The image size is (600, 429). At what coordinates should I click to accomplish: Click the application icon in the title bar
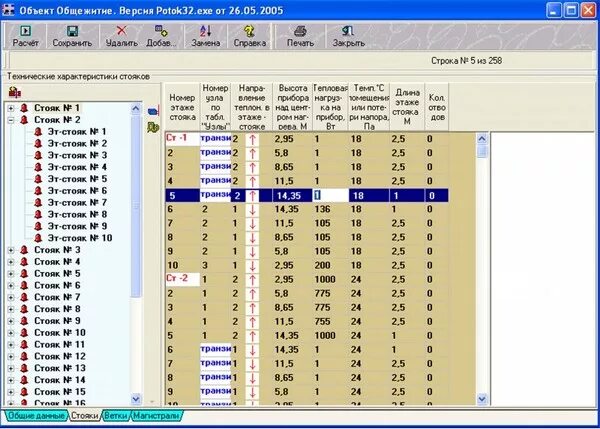(x=8, y=10)
